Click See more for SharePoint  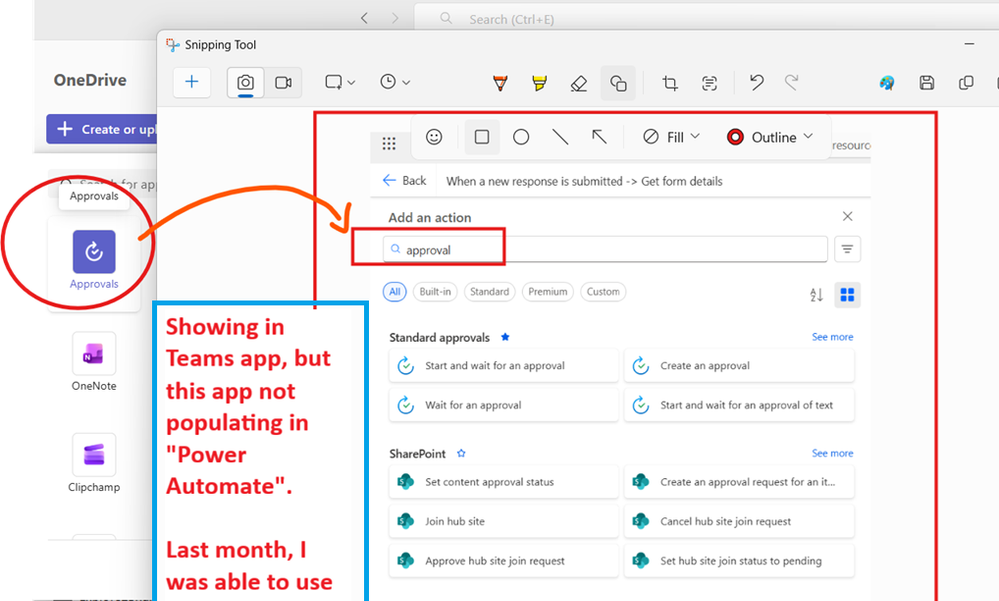(832, 453)
